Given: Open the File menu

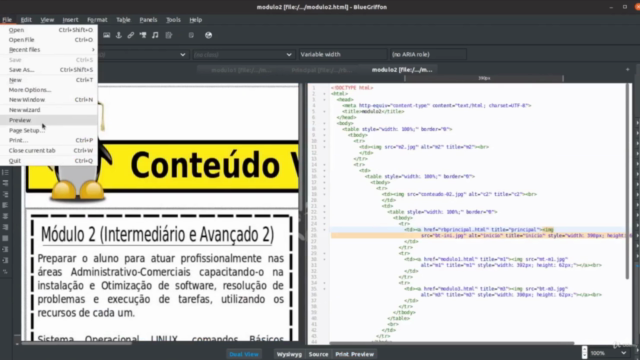Looking at the screenshot, I should click(x=7, y=20).
